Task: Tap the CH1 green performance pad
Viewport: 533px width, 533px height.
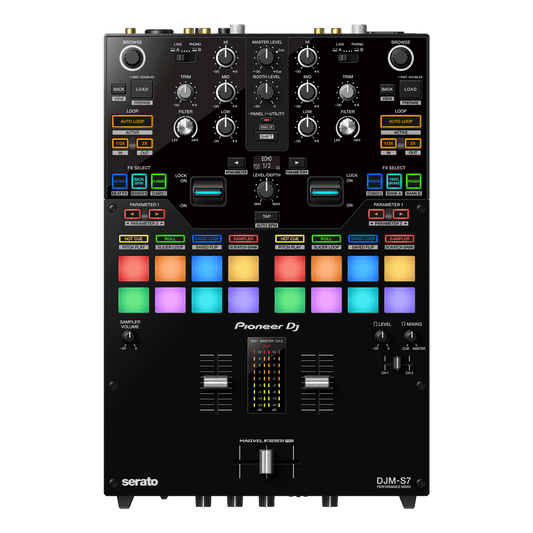Action: (134, 300)
